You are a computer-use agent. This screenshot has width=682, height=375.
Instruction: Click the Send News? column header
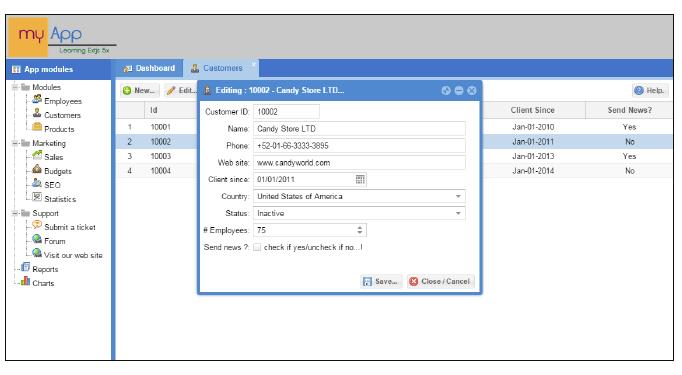point(629,110)
